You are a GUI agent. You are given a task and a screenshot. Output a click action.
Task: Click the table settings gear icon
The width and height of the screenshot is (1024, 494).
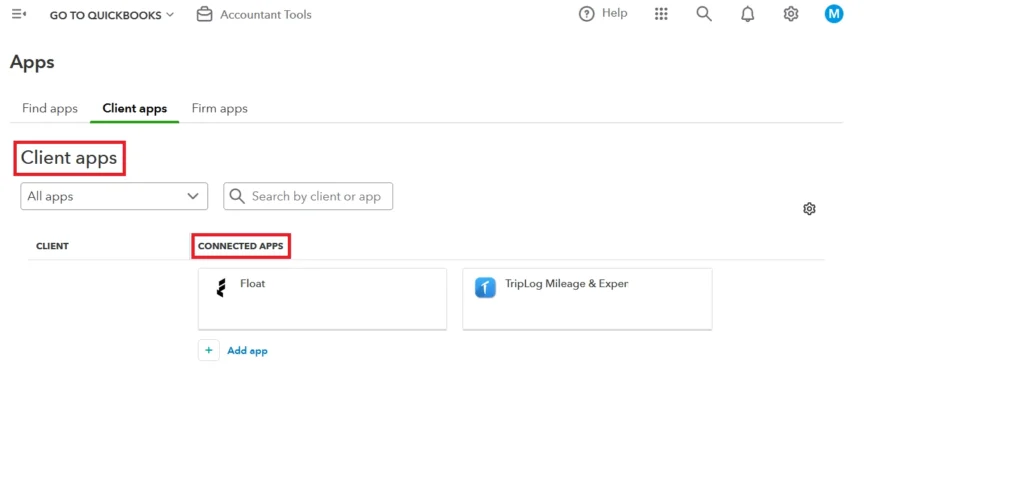click(x=810, y=209)
